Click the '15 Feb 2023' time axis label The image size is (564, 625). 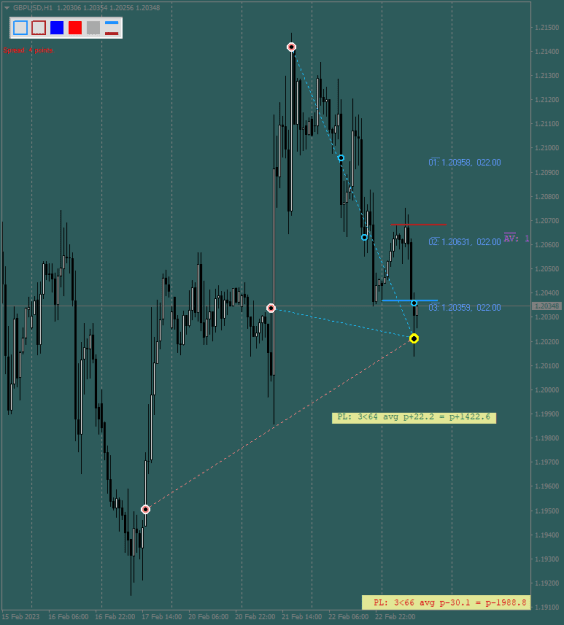coord(21,617)
